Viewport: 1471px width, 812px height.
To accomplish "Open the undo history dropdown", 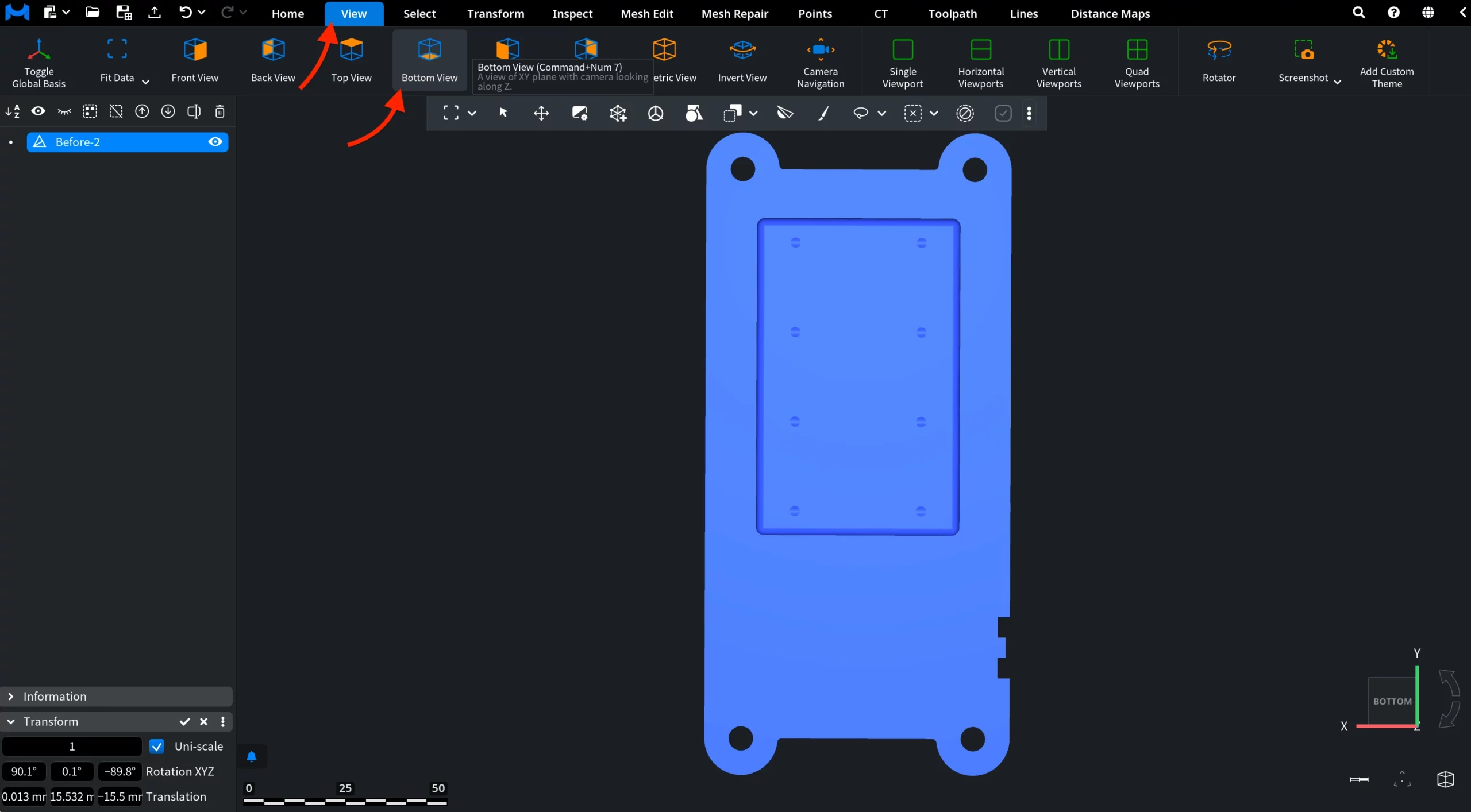I will 202,12.
